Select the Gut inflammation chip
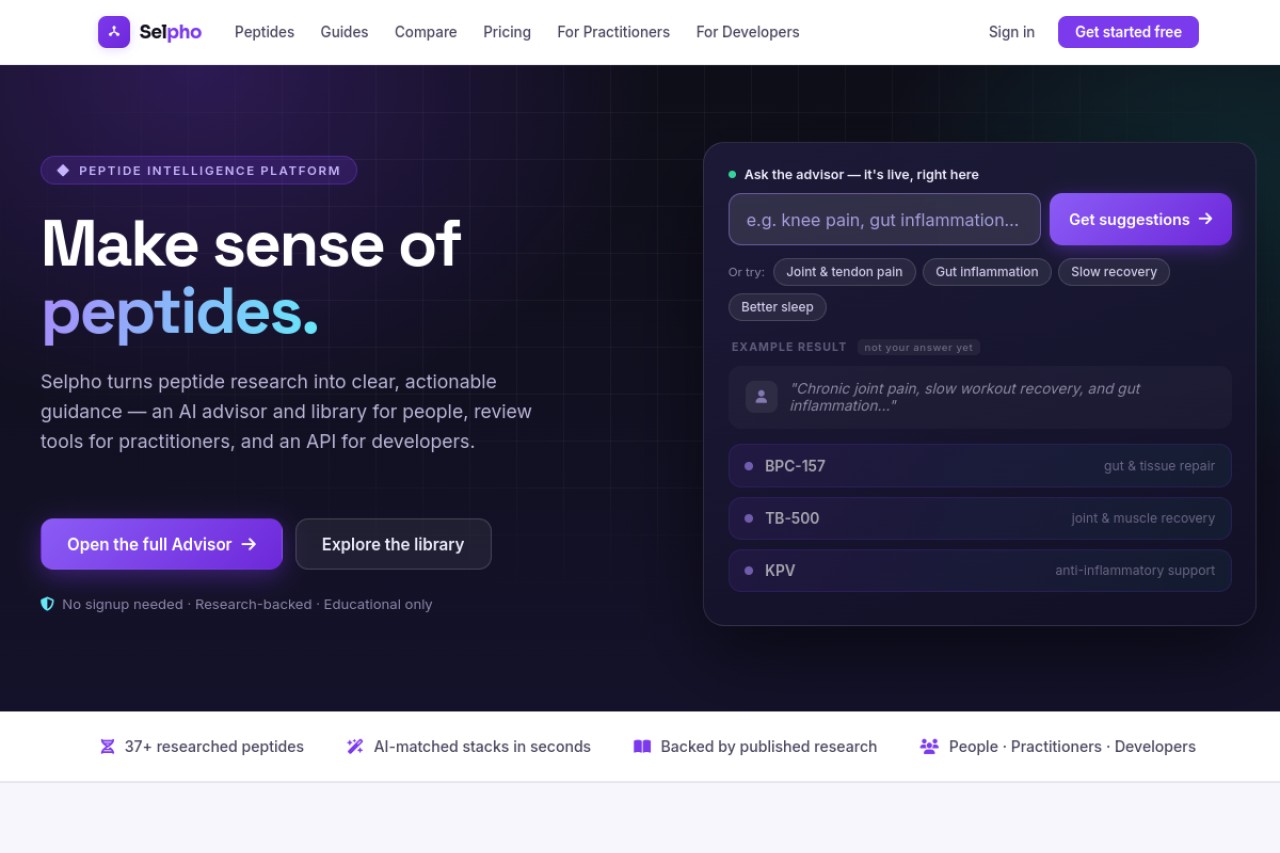 pyautogui.click(x=987, y=272)
